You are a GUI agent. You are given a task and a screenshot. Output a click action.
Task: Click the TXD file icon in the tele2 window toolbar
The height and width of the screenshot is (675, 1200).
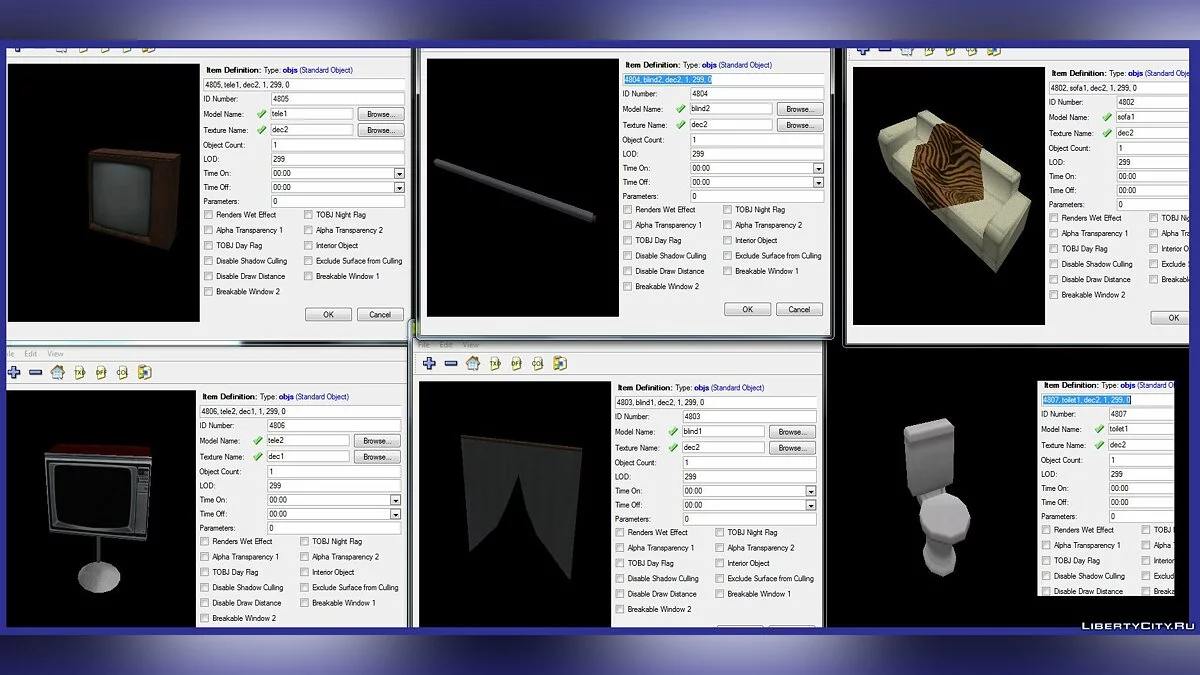tap(79, 372)
